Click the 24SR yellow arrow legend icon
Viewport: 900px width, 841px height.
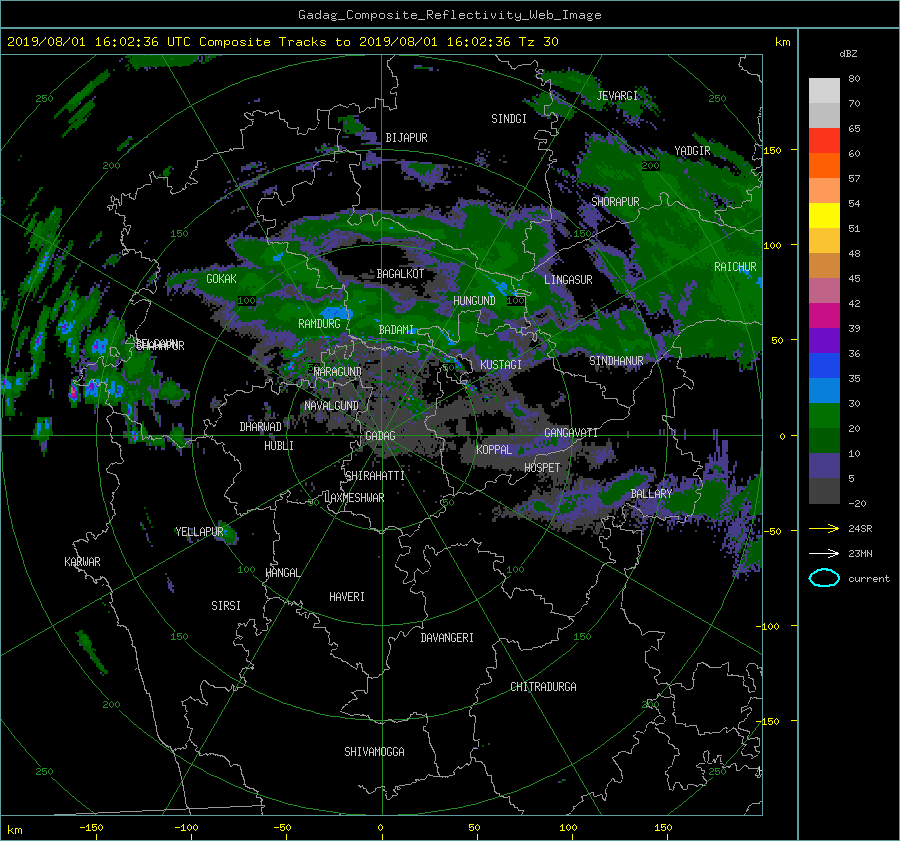coord(824,529)
